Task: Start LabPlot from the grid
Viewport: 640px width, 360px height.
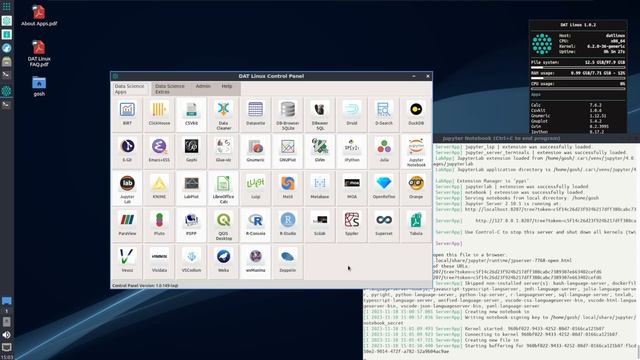Action: coord(191,188)
